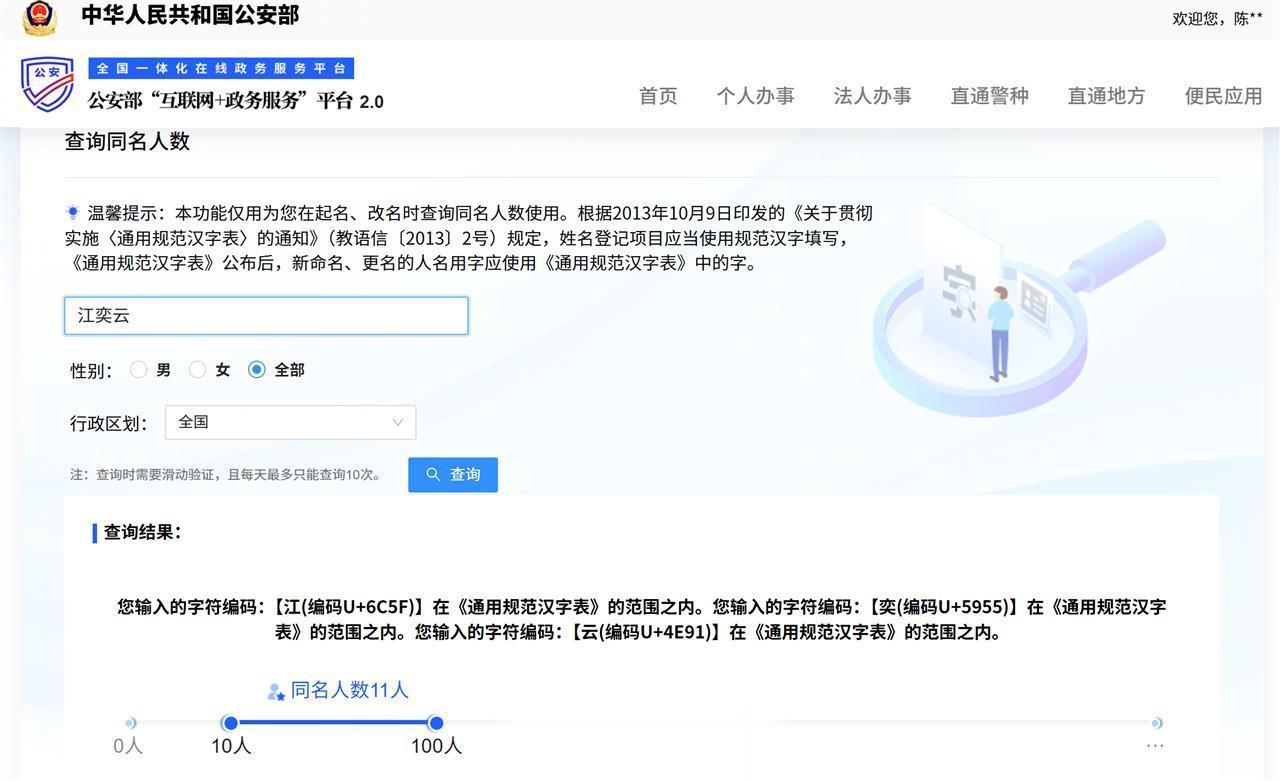1280x781 pixels.
Task: Click the lightbulb tip icon beside 温馨提示
Action: click(73, 212)
